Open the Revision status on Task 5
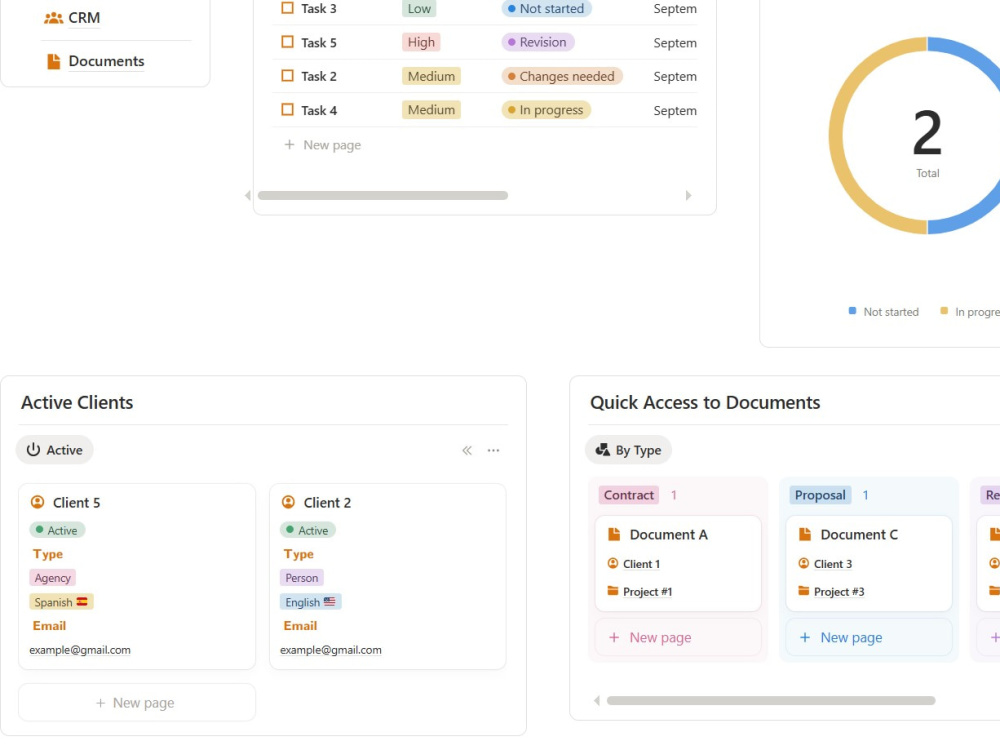The height and width of the screenshot is (750, 1000). click(x=538, y=42)
